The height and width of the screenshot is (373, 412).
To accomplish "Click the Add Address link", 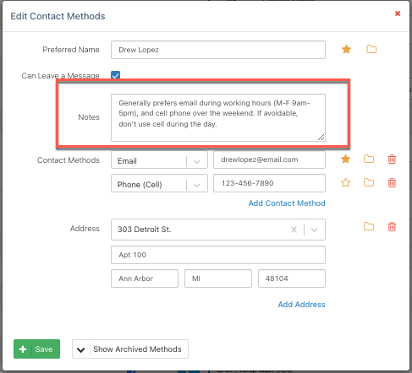I will tap(301, 304).
